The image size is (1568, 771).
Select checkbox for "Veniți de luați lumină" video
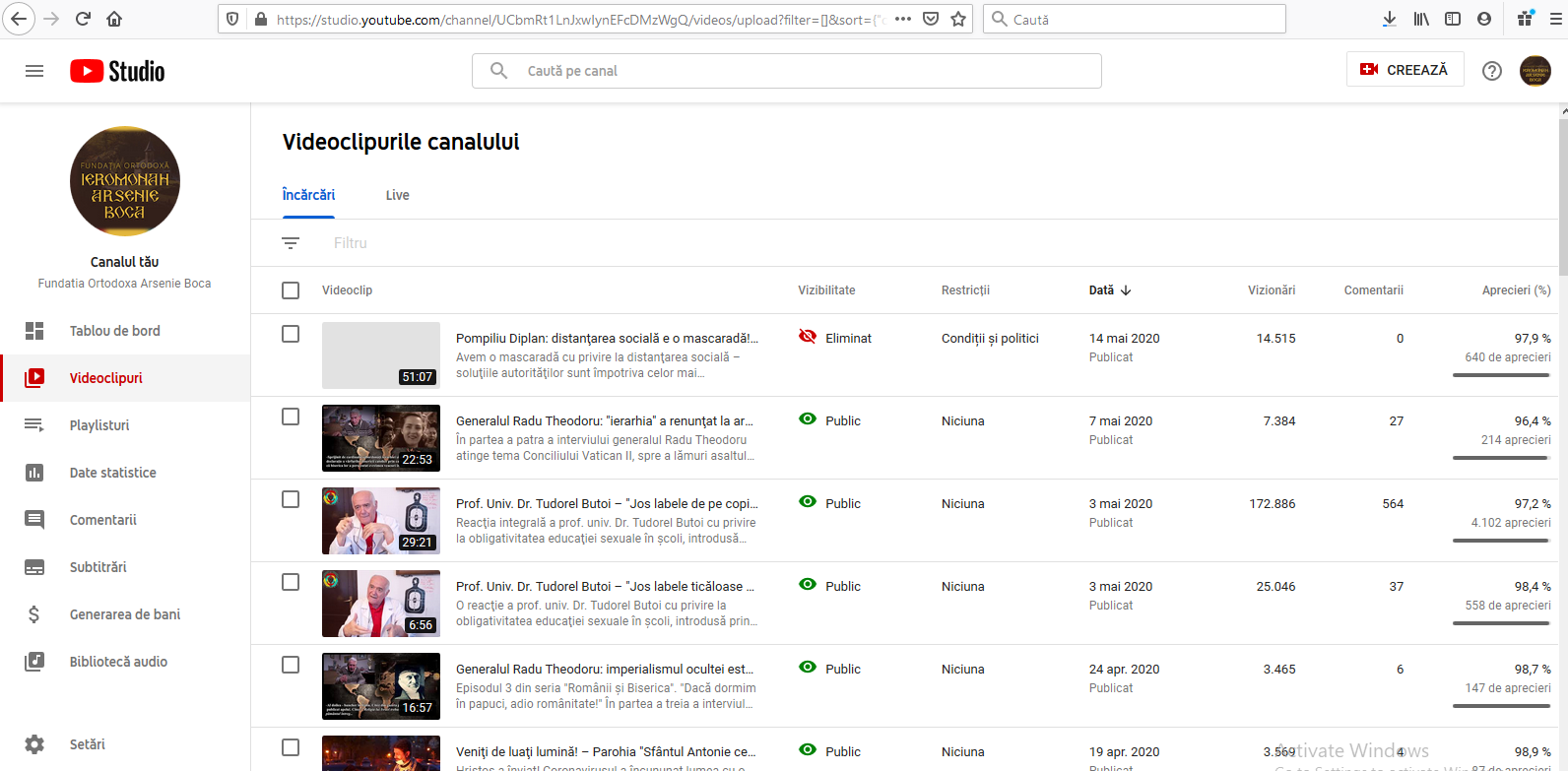[x=291, y=747]
